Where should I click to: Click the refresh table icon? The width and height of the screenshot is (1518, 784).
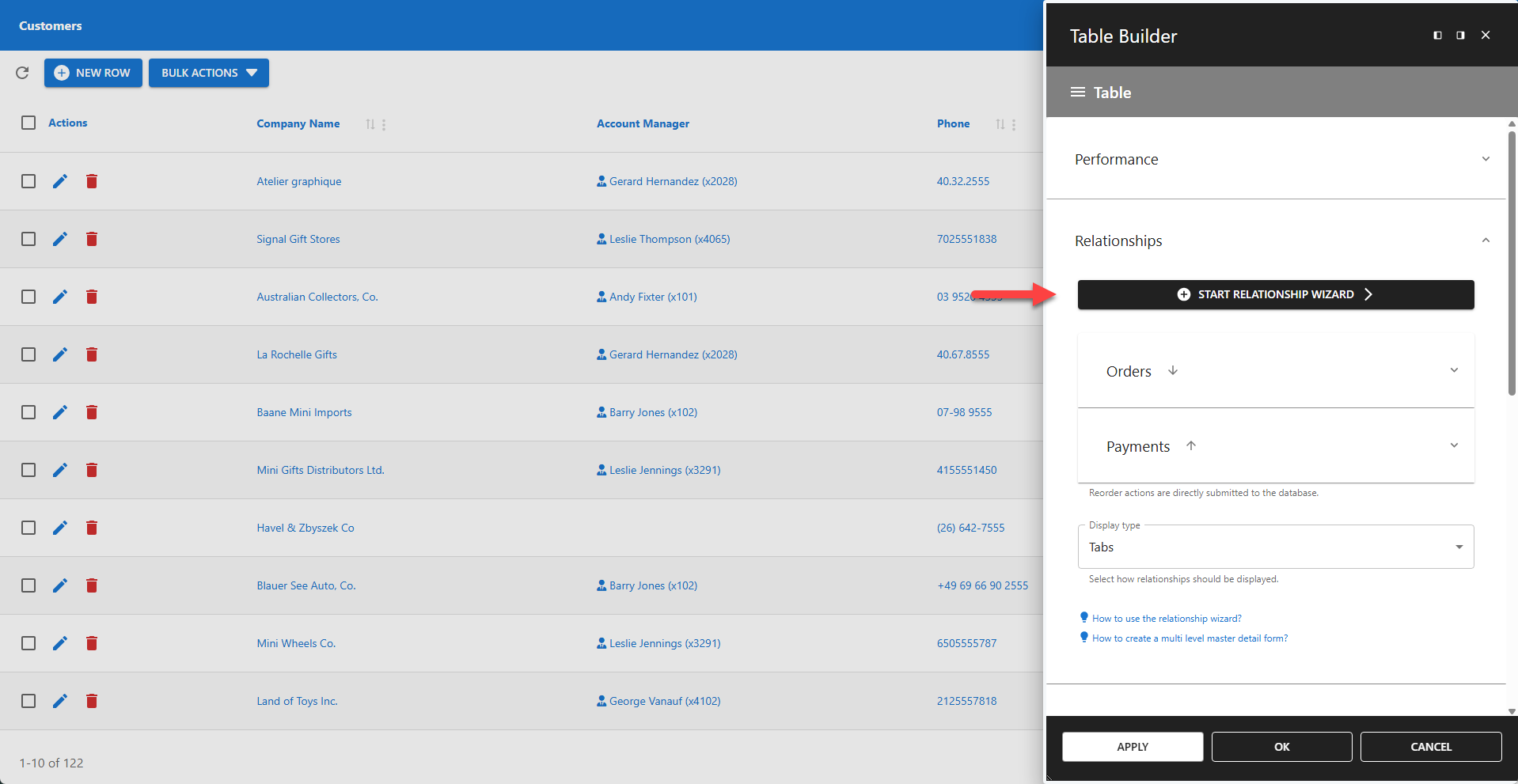[x=22, y=73]
